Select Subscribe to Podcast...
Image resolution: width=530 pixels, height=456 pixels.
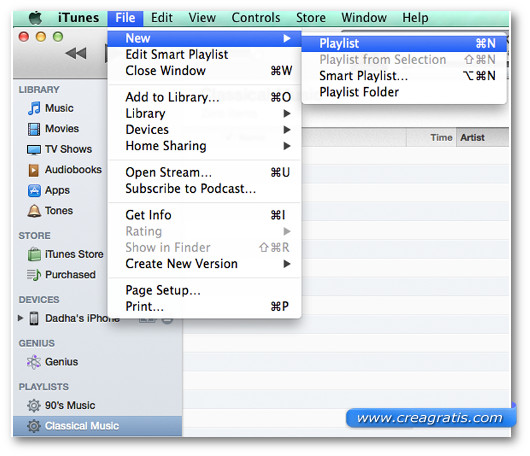click(x=205, y=189)
